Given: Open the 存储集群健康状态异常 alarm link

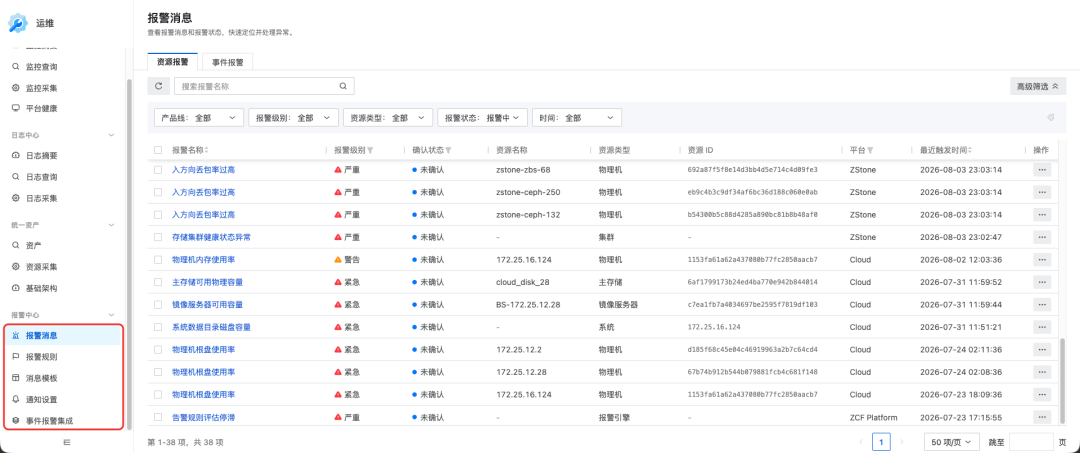Looking at the screenshot, I should 211,237.
